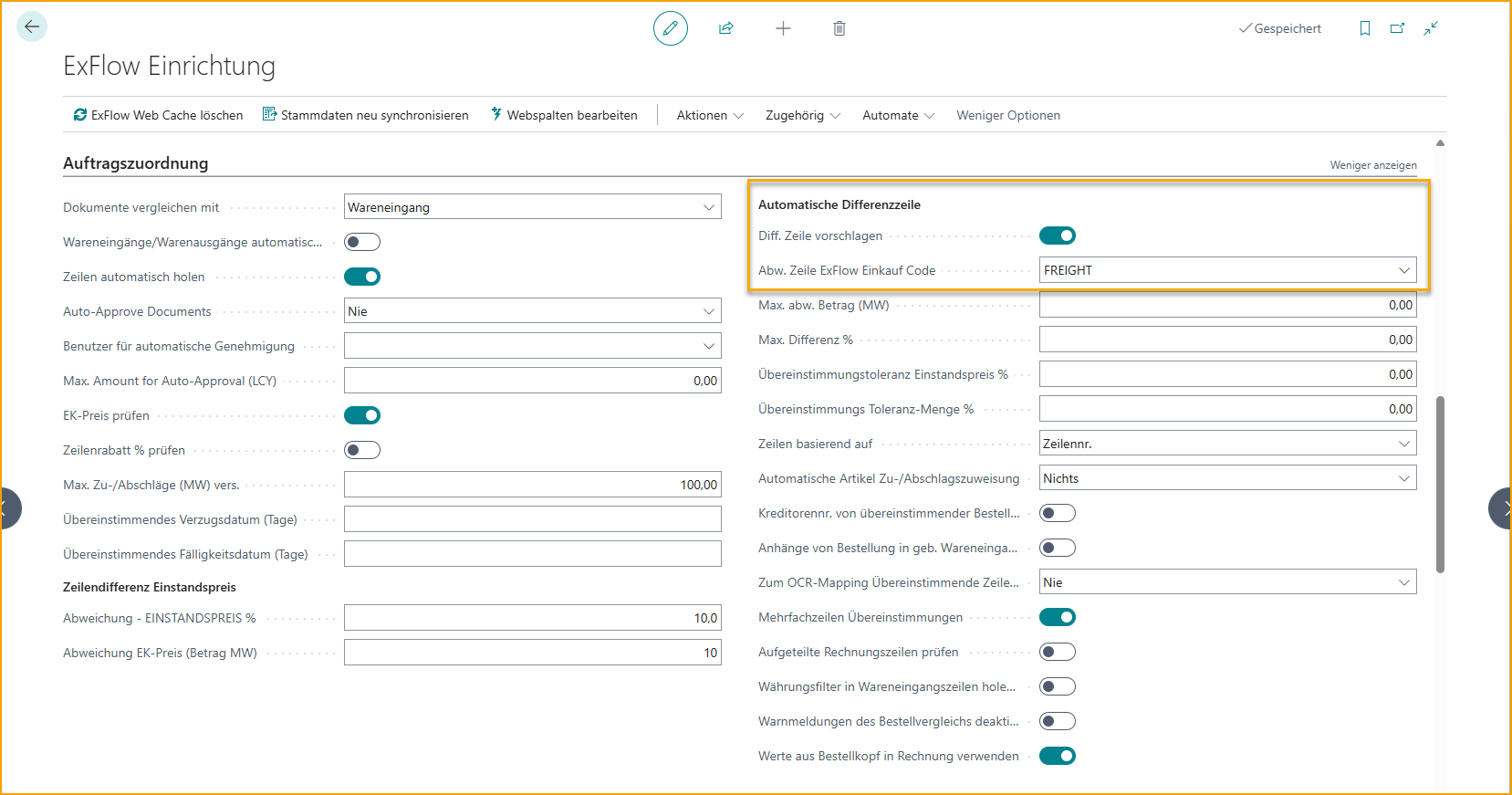This screenshot has height=795, width=1512.
Task: Click the bookmark icon
Action: tap(1365, 28)
